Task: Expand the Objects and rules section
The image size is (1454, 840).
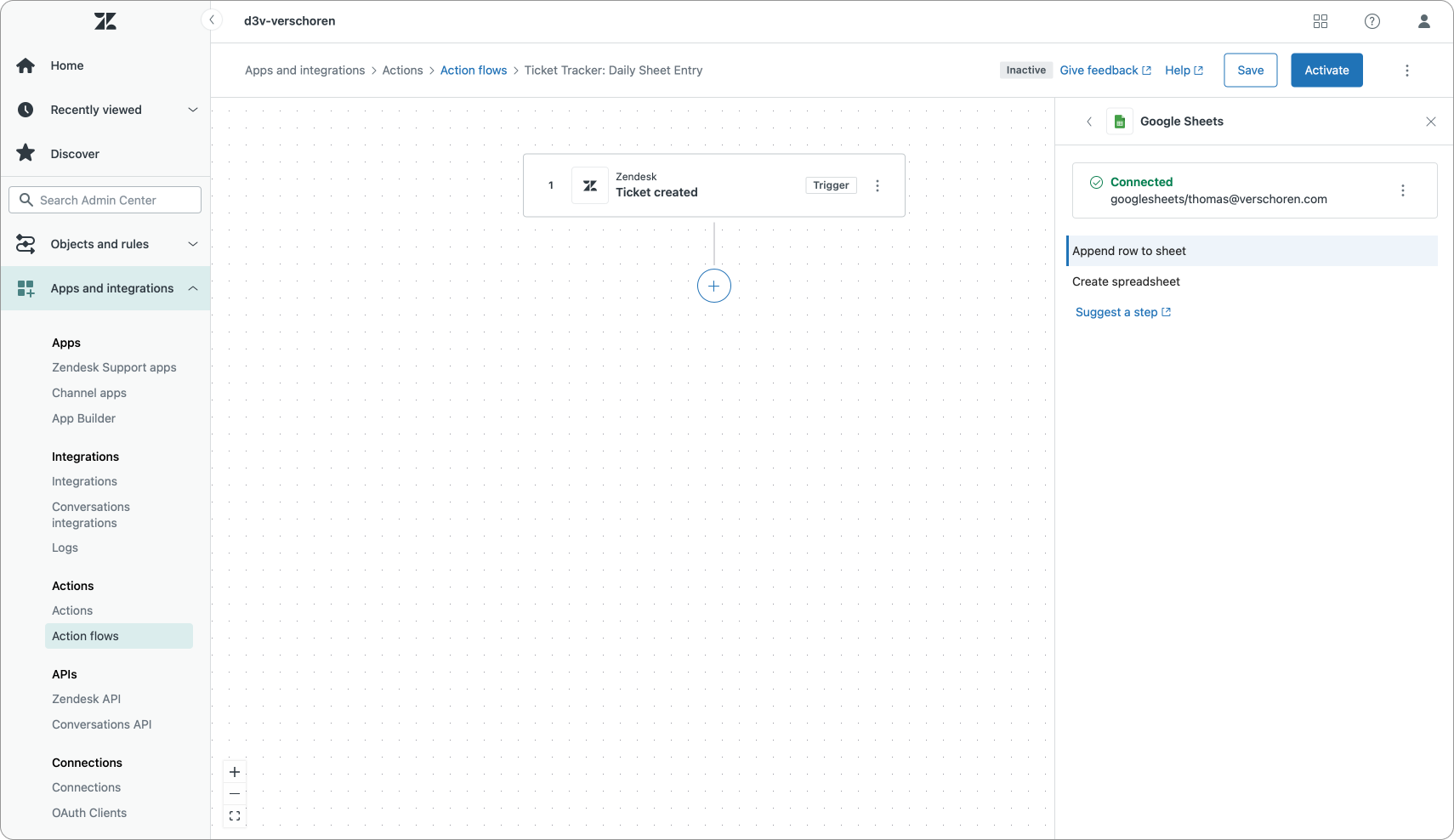Action: (193, 244)
